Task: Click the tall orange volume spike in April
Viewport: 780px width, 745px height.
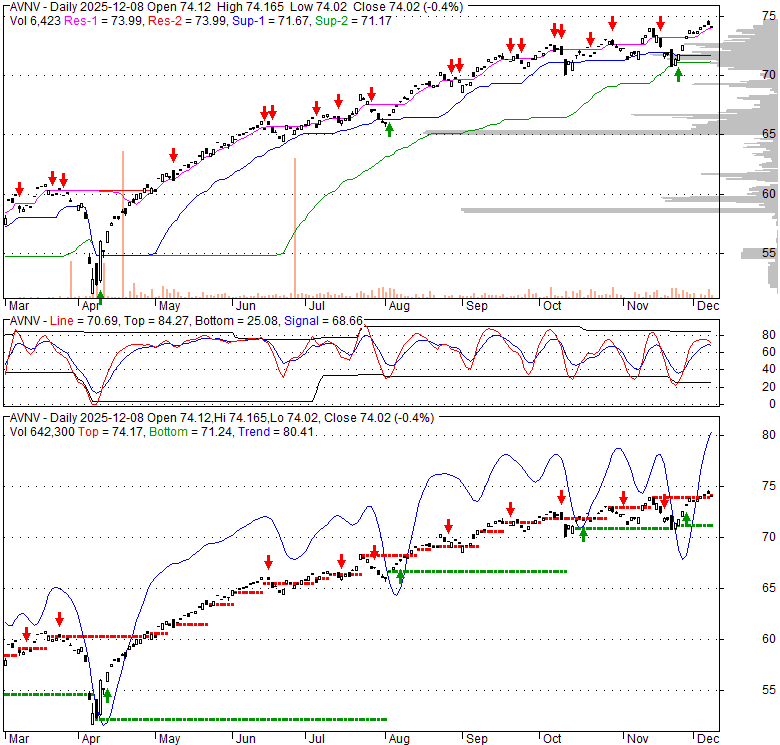Action: point(122,222)
